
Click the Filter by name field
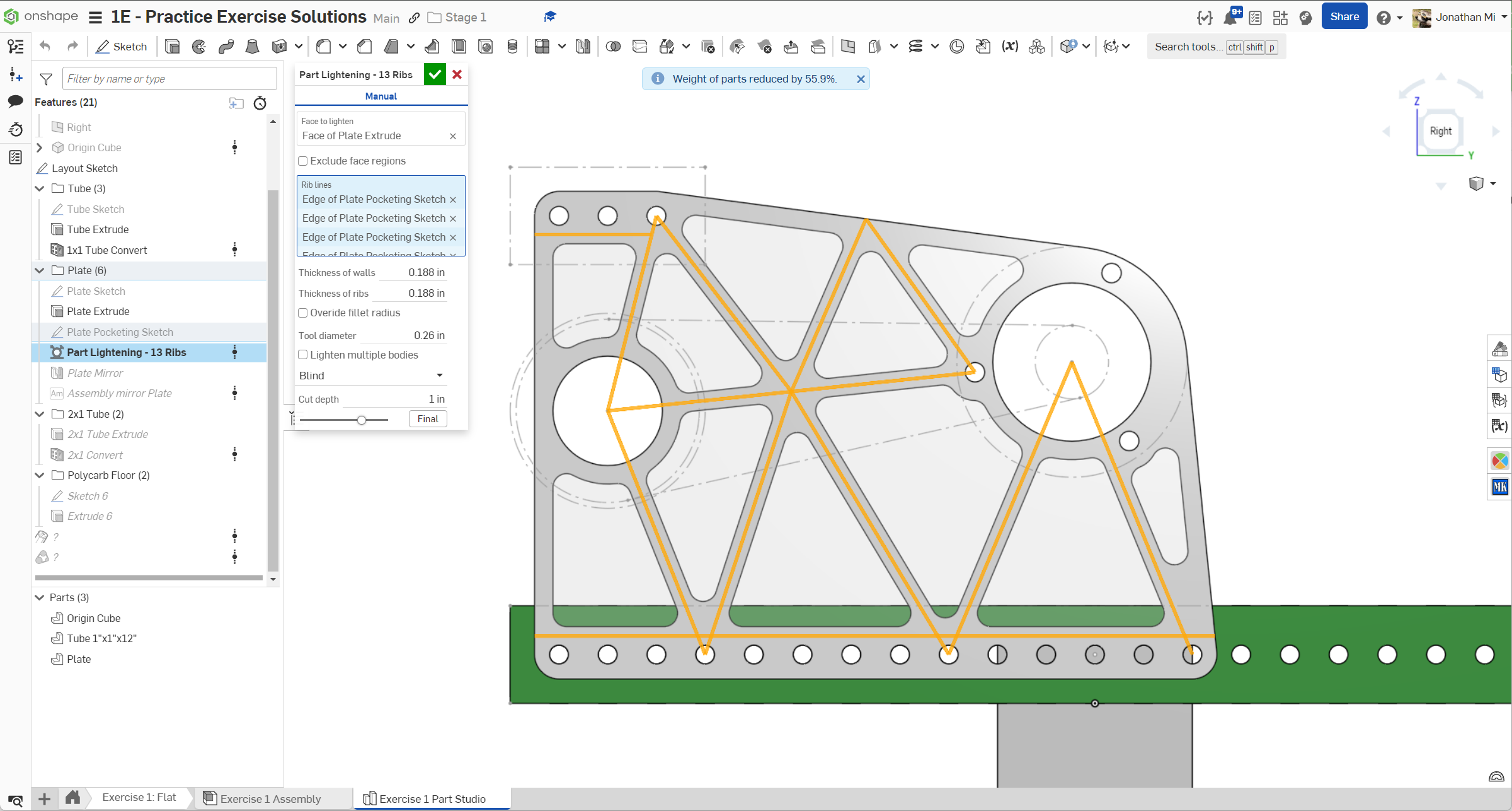169,79
